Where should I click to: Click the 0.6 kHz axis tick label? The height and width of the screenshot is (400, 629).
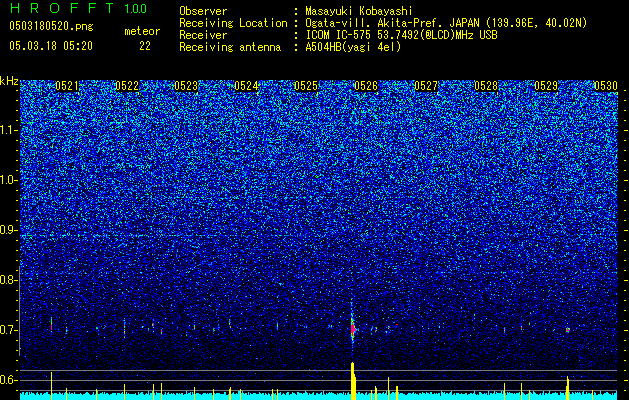9,380
